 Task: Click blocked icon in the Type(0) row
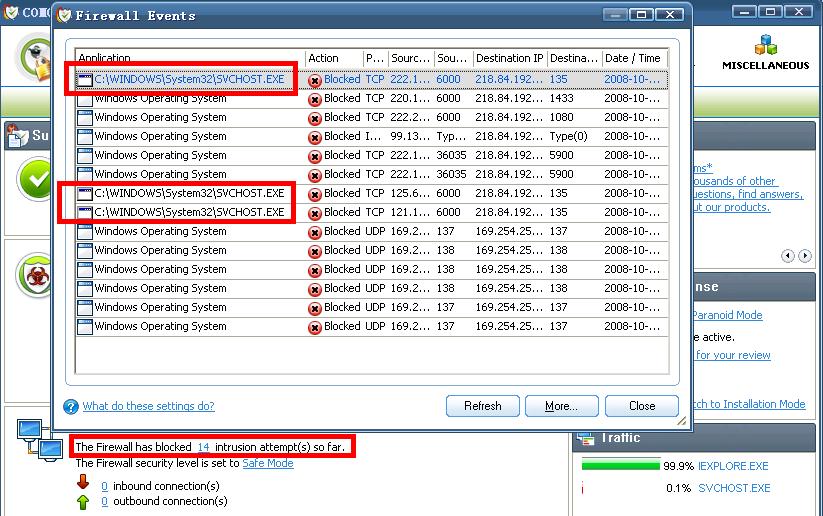pyautogui.click(x=314, y=138)
